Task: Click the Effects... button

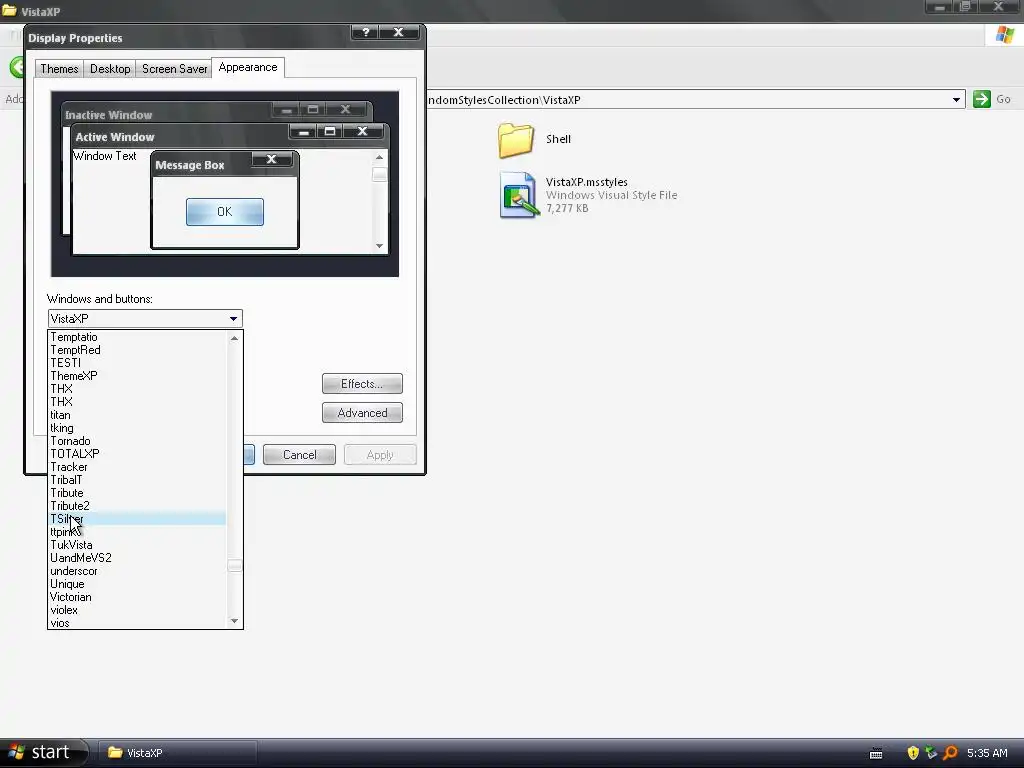Action: point(362,384)
